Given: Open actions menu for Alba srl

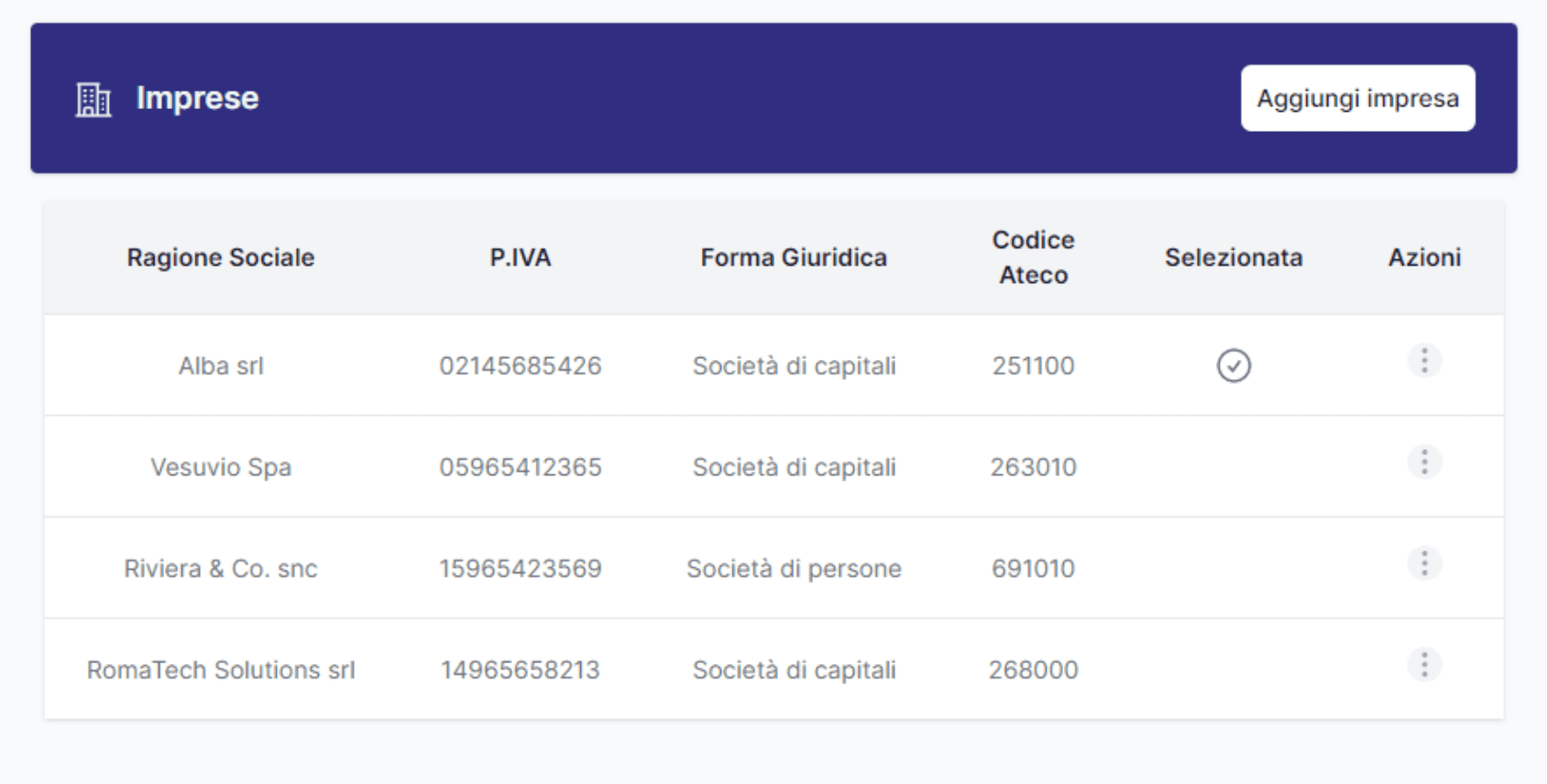Looking at the screenshot, I should click(1423, 361).
